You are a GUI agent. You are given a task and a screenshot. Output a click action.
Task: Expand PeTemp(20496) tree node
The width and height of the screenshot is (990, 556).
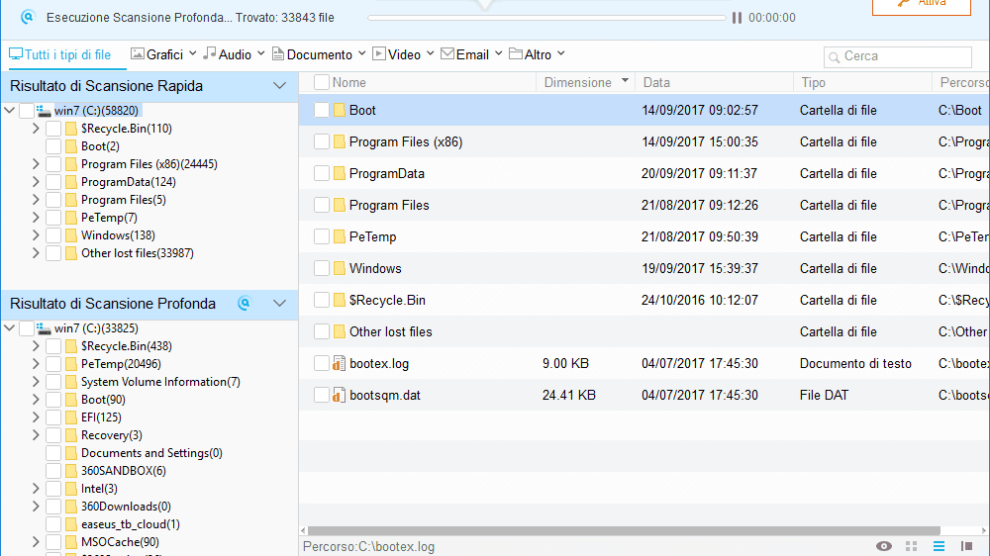(36, 364)
